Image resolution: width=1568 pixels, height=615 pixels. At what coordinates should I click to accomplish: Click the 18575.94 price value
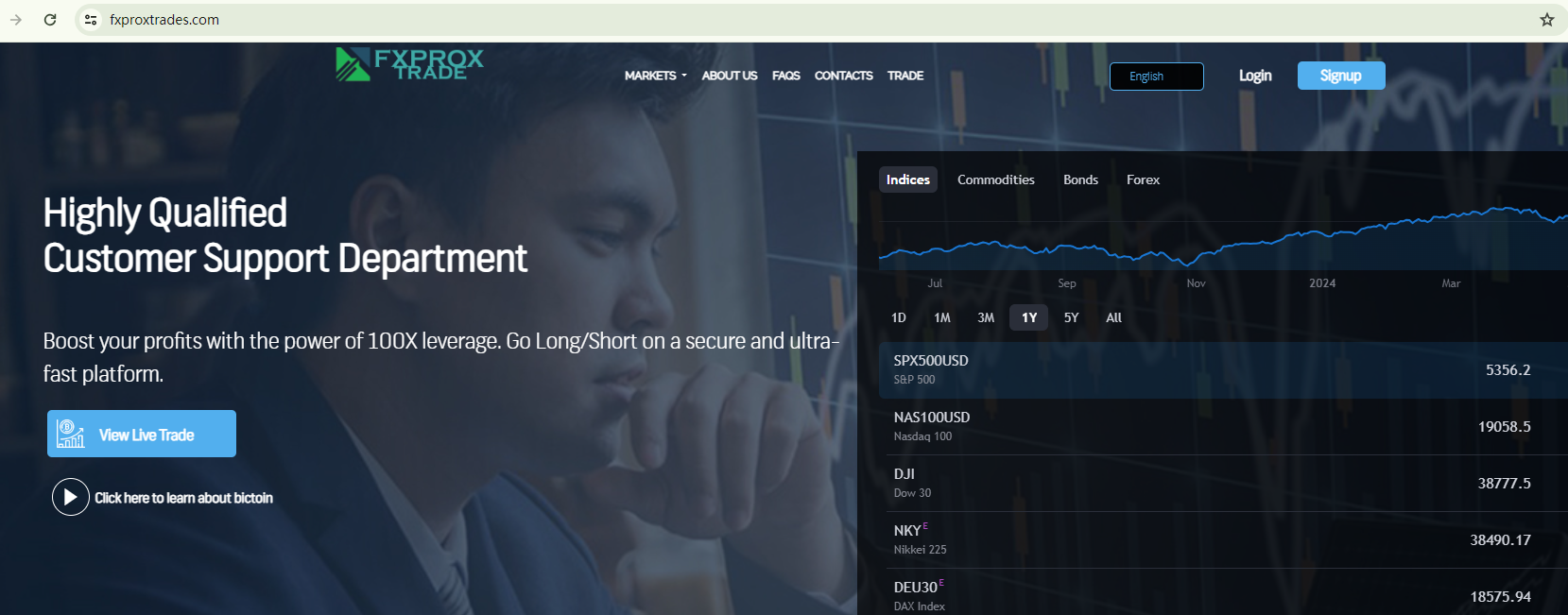1500,597
